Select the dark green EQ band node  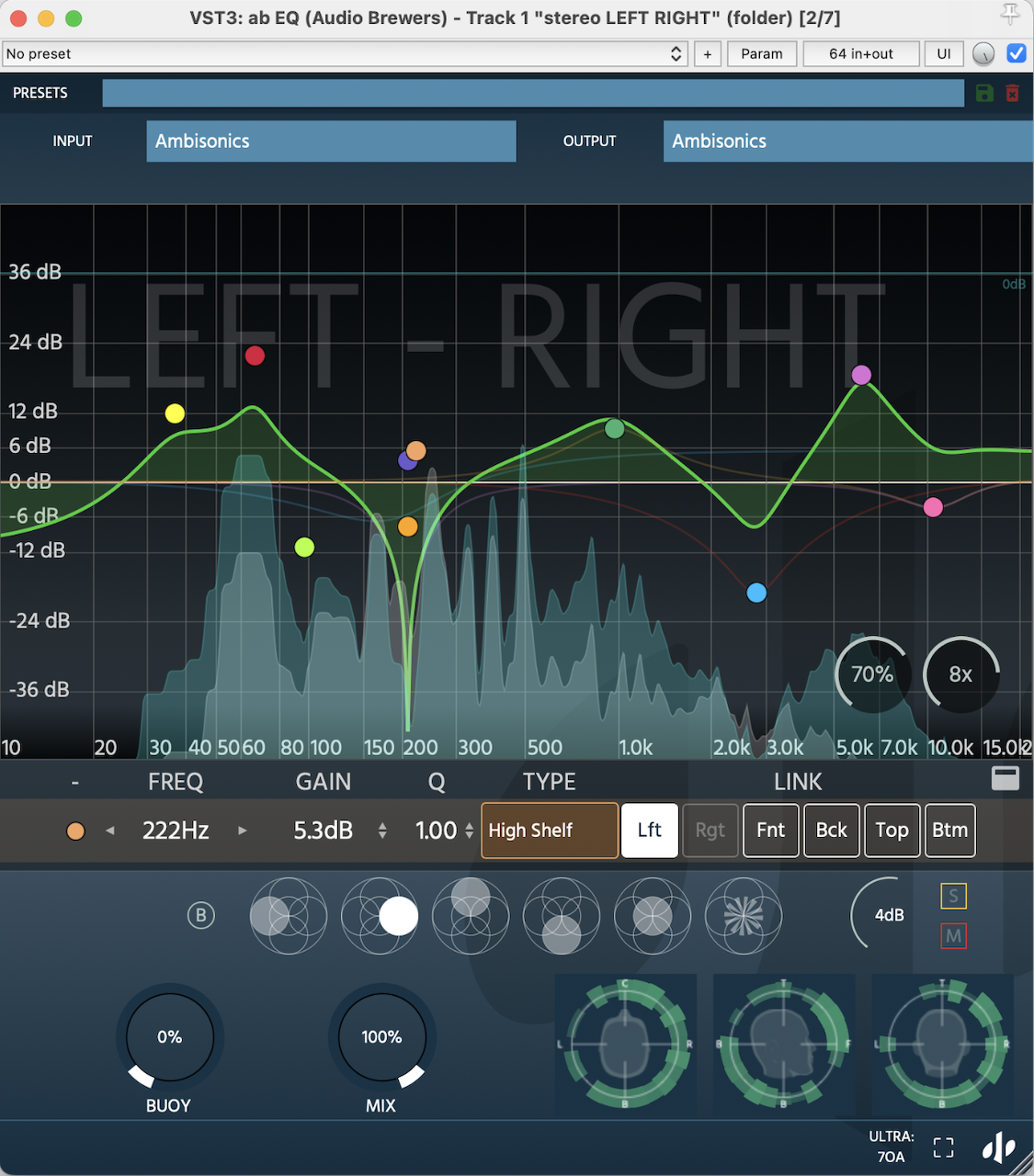(x=615, y=428)
